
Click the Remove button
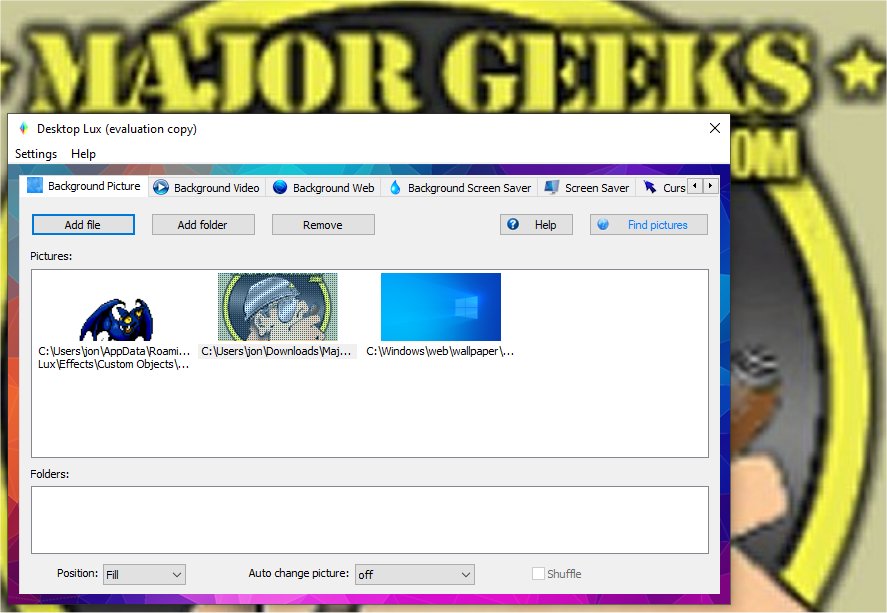tap(322, 224)
